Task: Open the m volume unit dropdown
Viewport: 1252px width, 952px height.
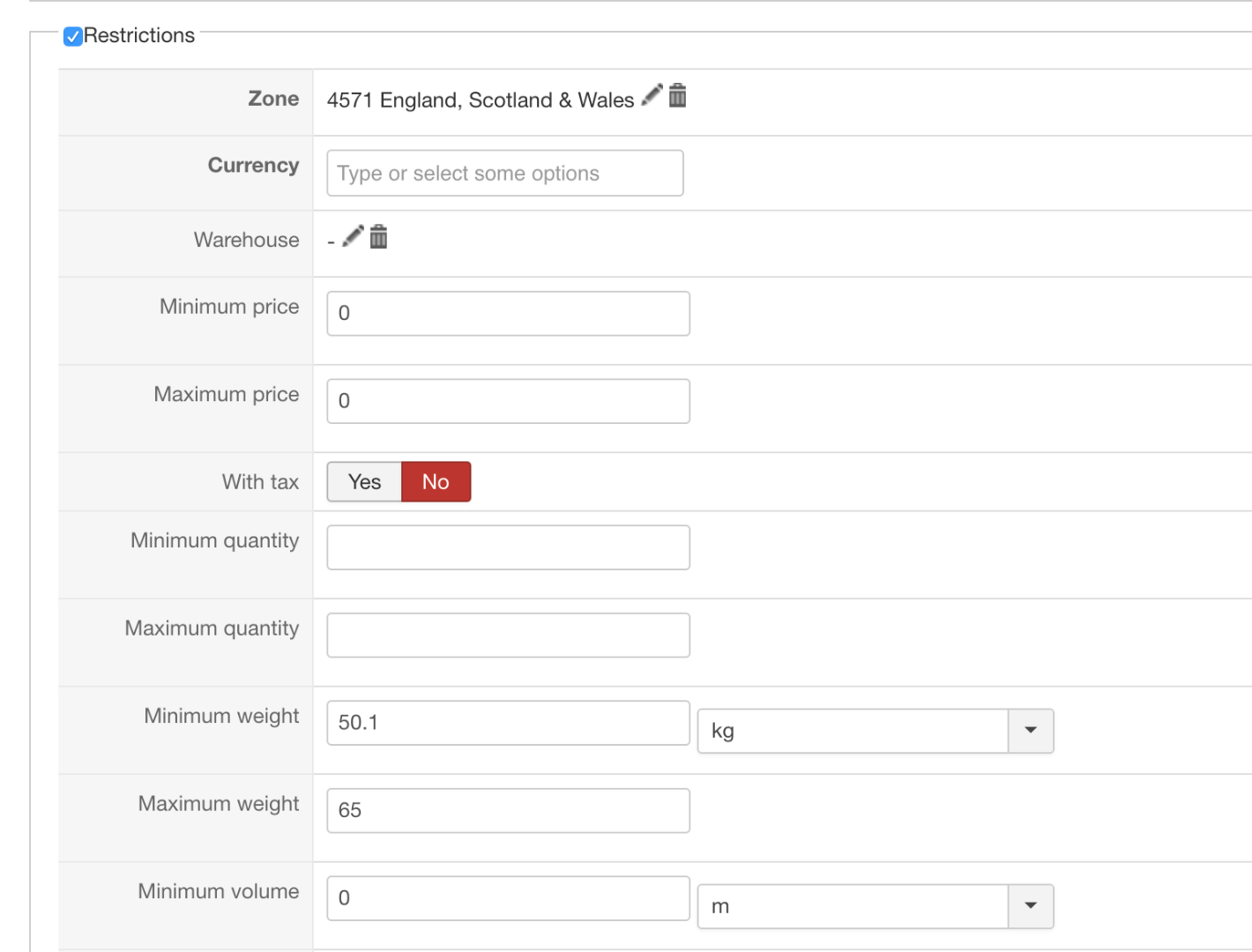Action: click(852, 906)
